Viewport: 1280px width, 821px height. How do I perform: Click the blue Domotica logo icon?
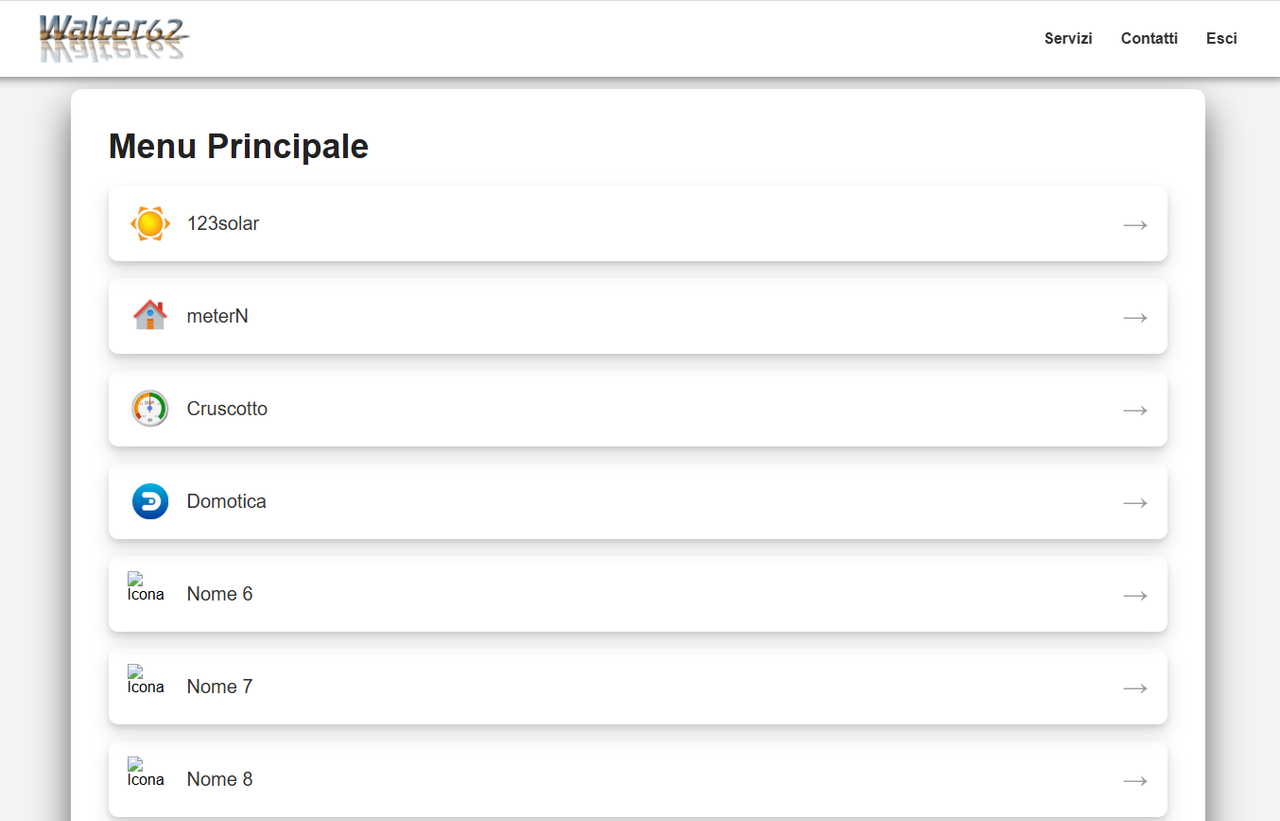[150, 501]
